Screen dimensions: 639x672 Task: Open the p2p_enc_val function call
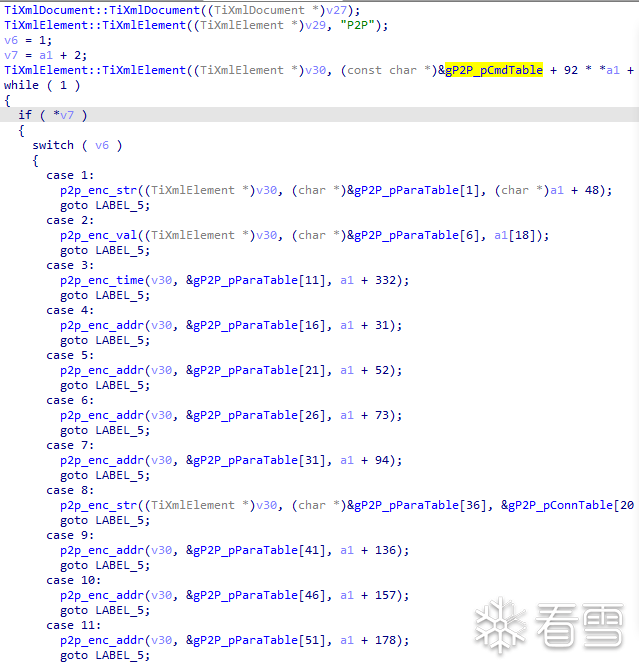pyautogui.click(x=98, y=235)
